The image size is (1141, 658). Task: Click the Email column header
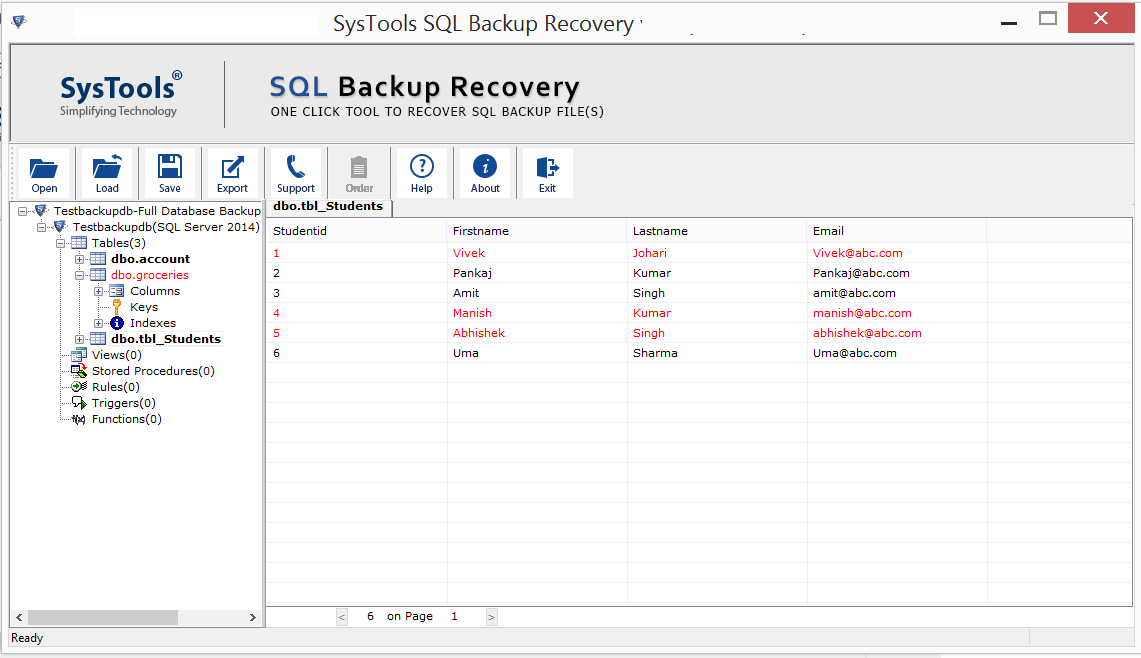tap(896, 231)
